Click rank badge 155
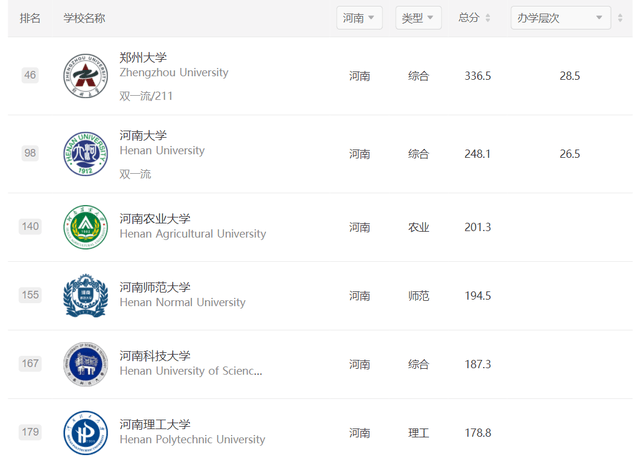Viewport: 640px width, 461px height. [30, 295]
